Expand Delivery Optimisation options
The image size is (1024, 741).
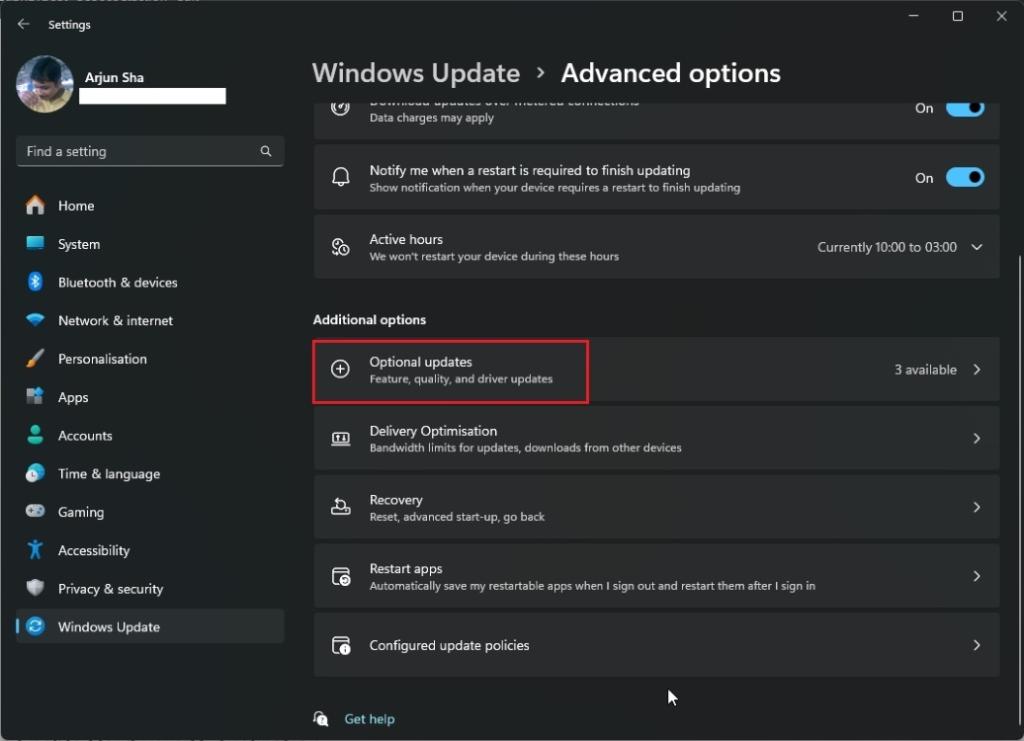coord(655,438)
